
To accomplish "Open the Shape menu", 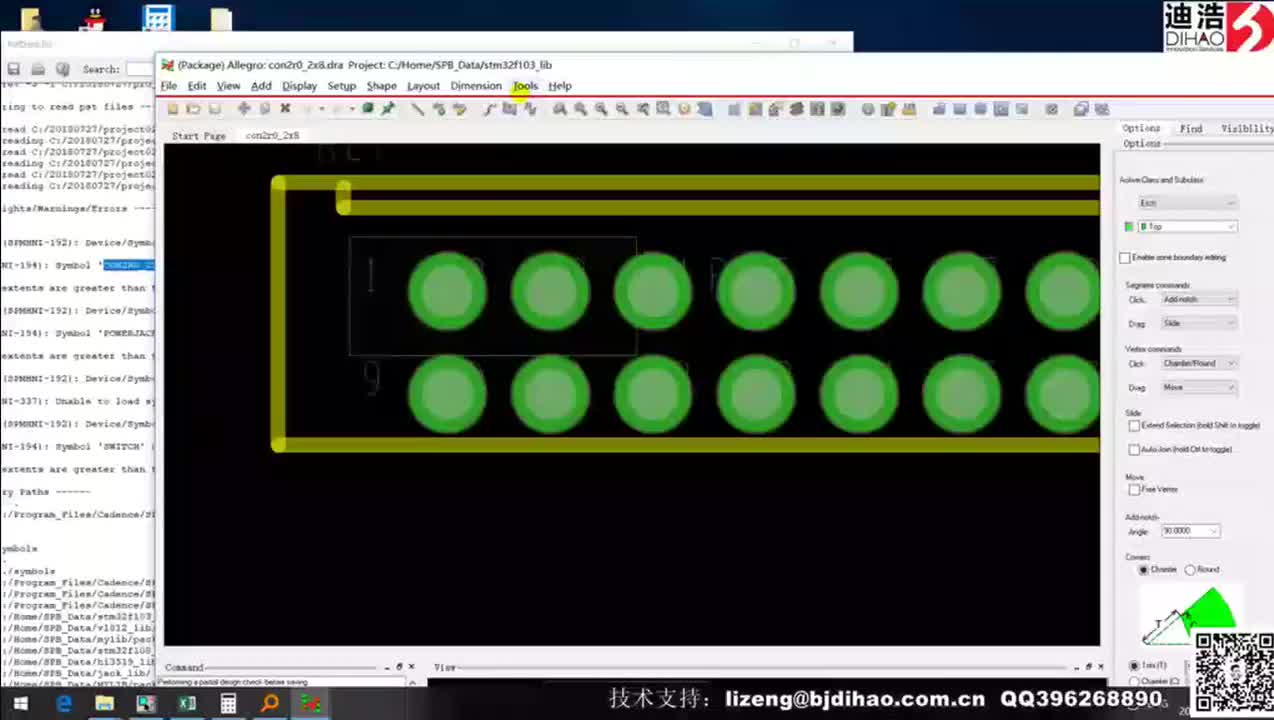I will [x=381, y=86].
